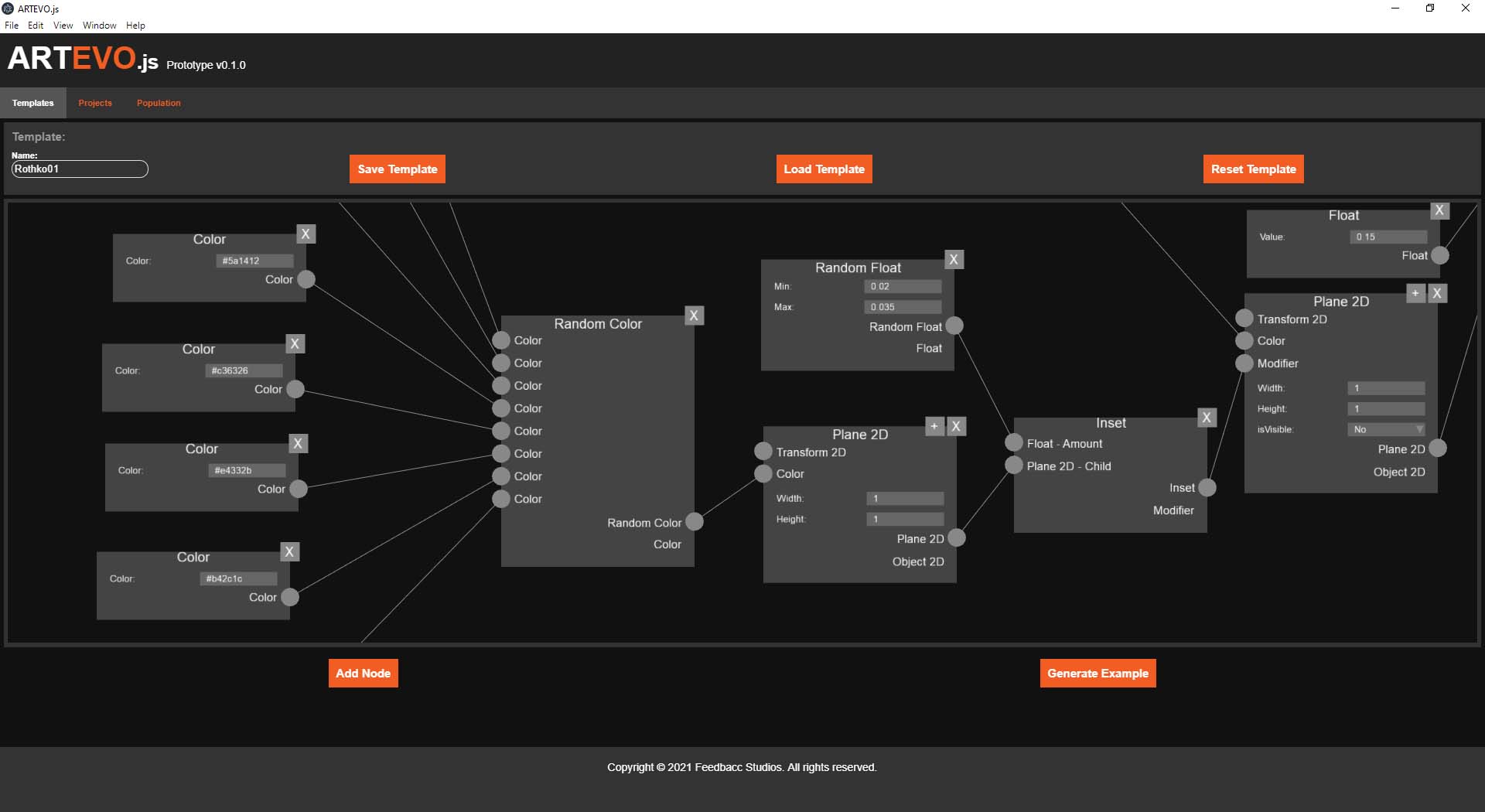The width and height of the screenshot is (1485, 812).
Task: Click the Modifier input port on Plane 2D
Action: point(1244,363)
